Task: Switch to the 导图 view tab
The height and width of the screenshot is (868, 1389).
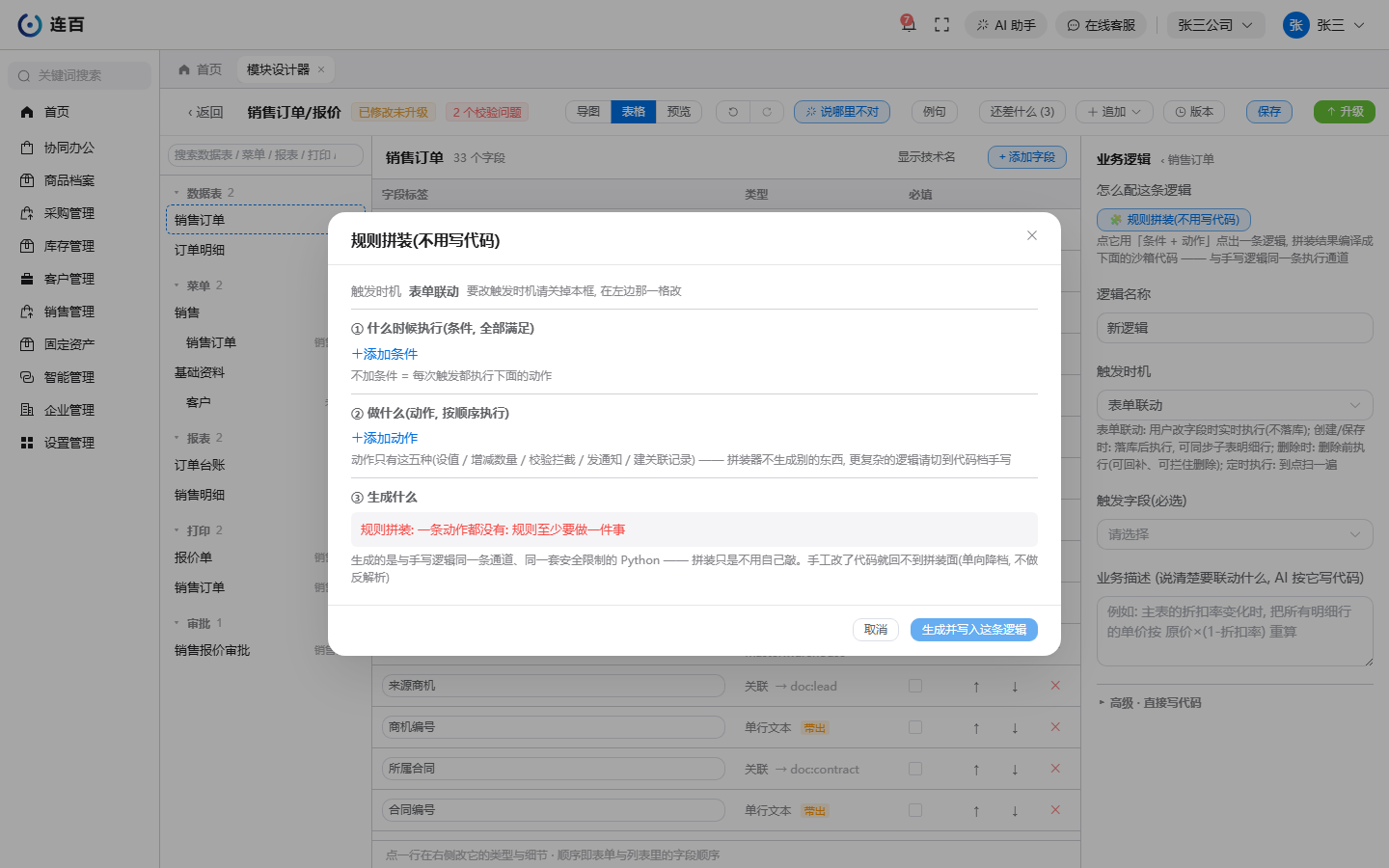Action: [588, 112]
